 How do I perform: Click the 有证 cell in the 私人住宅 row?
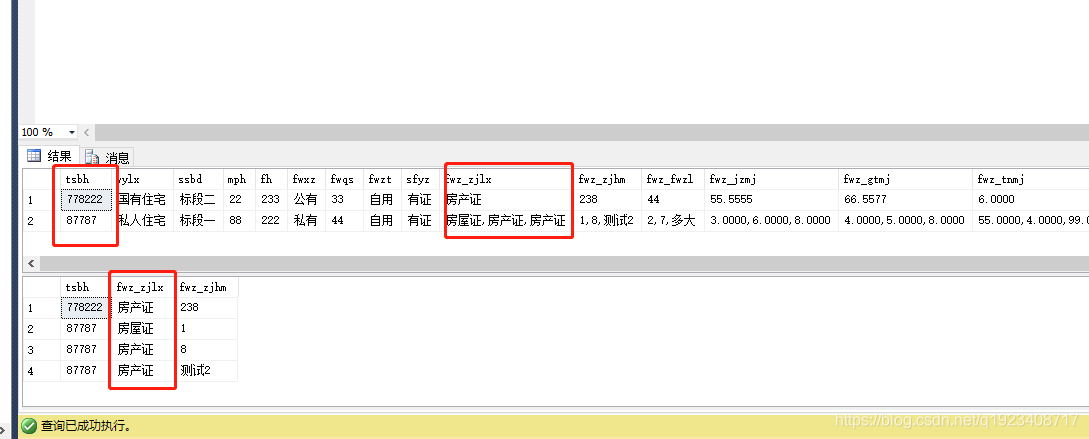421,221
